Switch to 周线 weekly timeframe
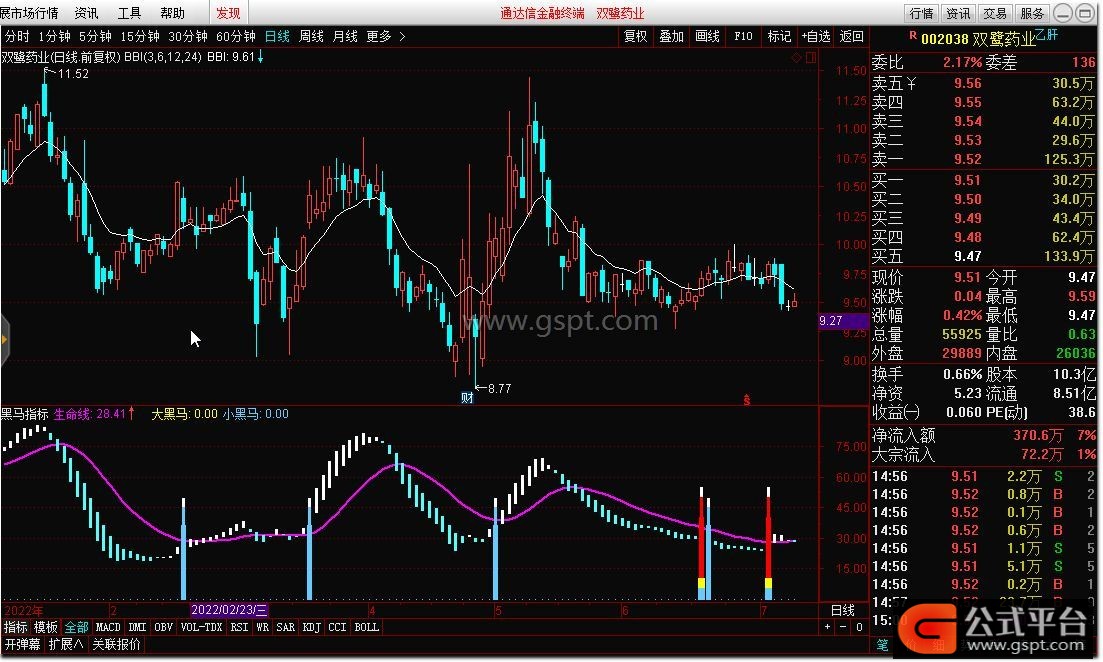This screenshot has height=662, width=1103. (311, 36)
